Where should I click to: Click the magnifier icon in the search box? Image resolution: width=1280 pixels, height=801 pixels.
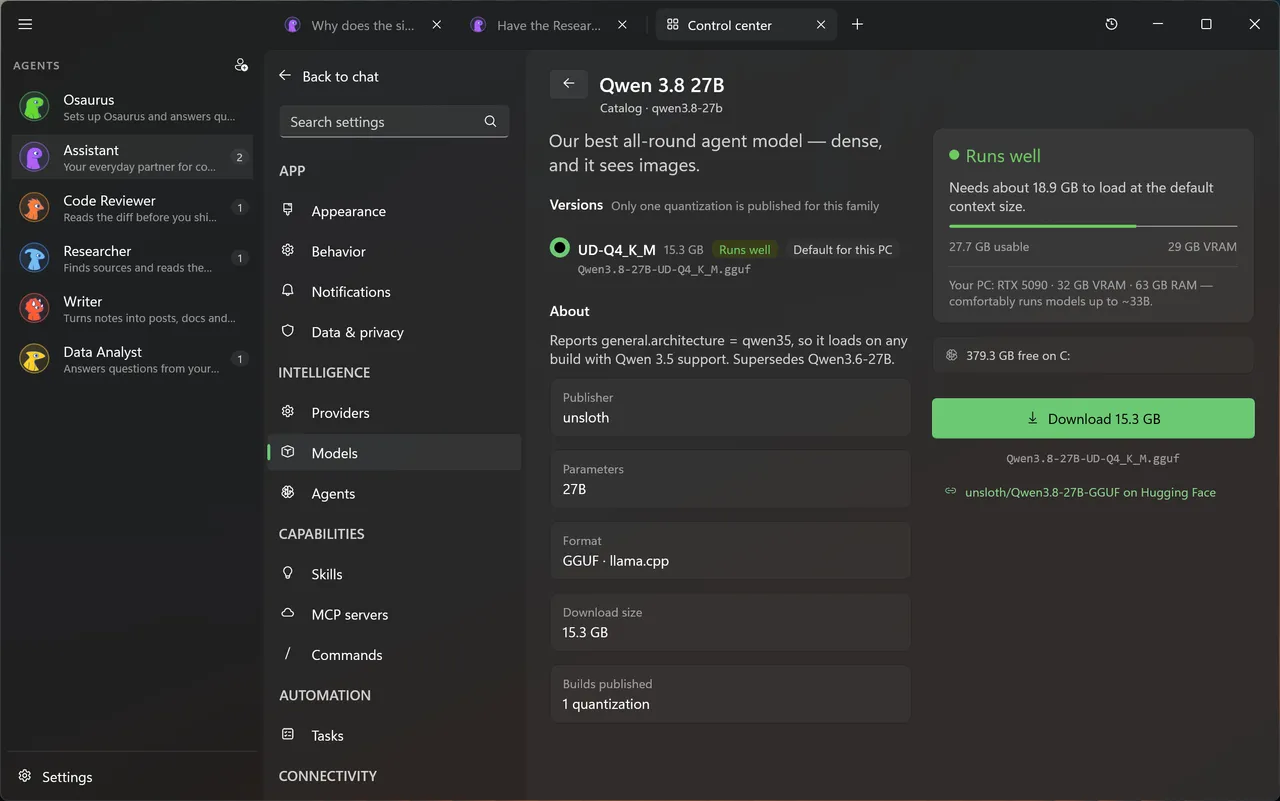(490, 121)
